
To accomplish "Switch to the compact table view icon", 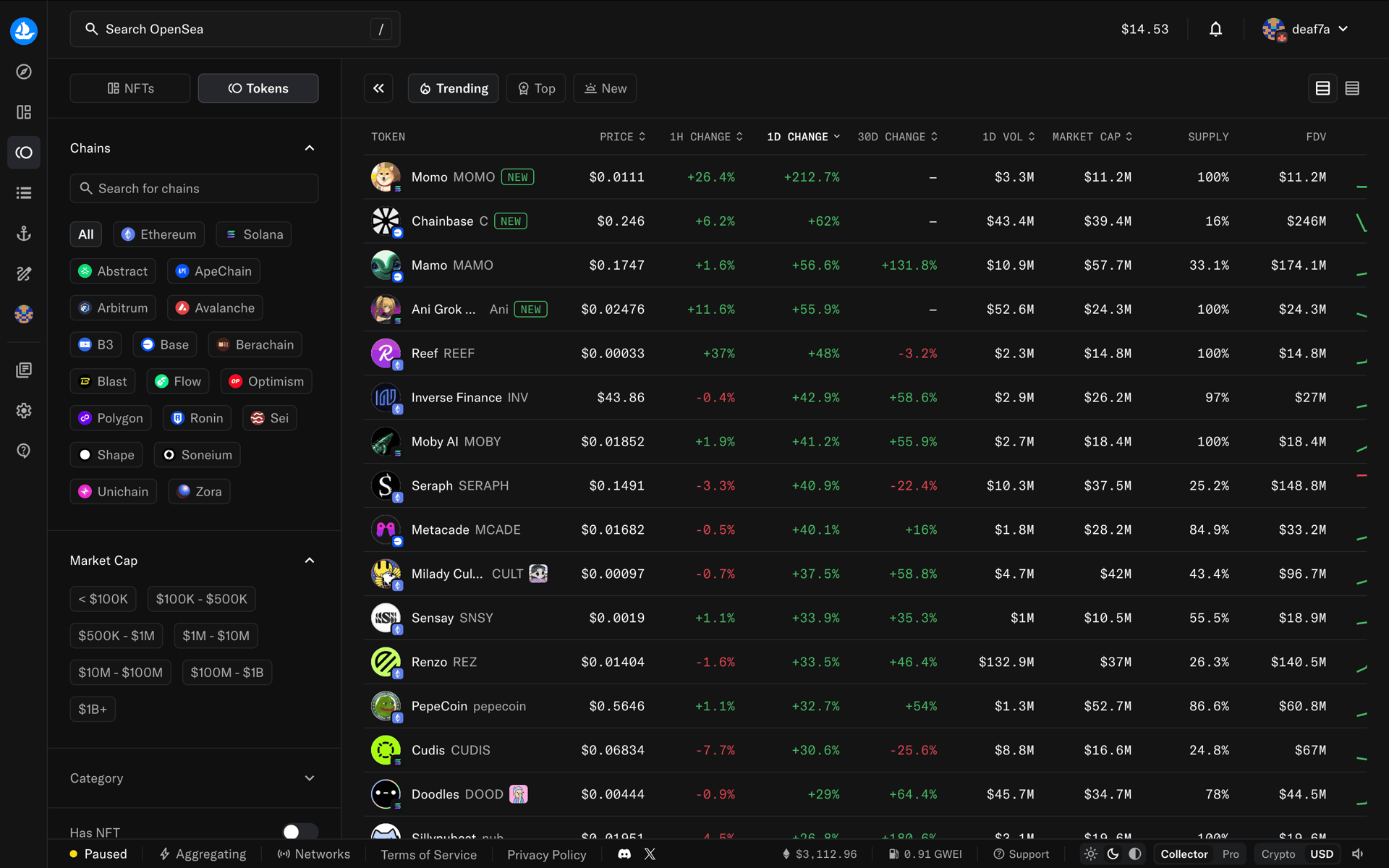I will click(x=1352, y=88).
